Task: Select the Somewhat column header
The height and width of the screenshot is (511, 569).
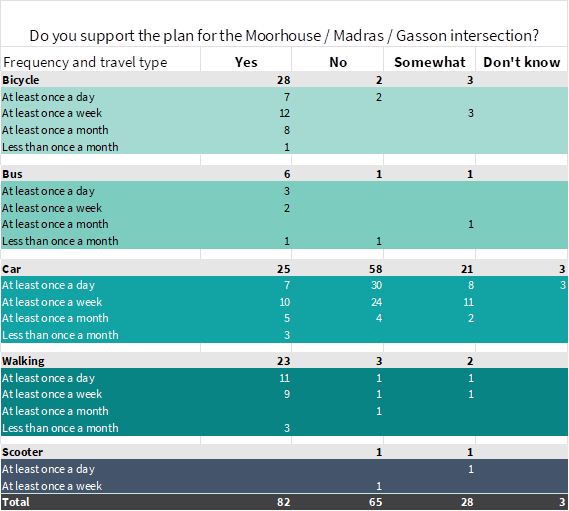Action: coord(430,62)
